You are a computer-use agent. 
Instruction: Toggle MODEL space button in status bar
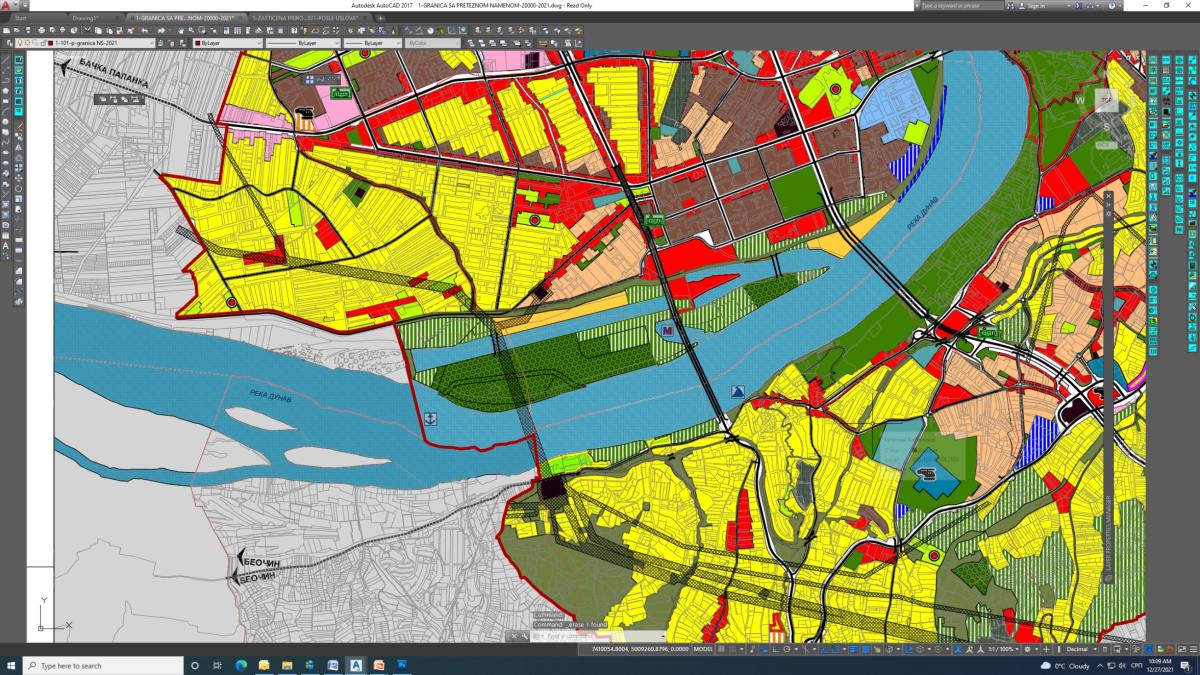coord(703,649)
